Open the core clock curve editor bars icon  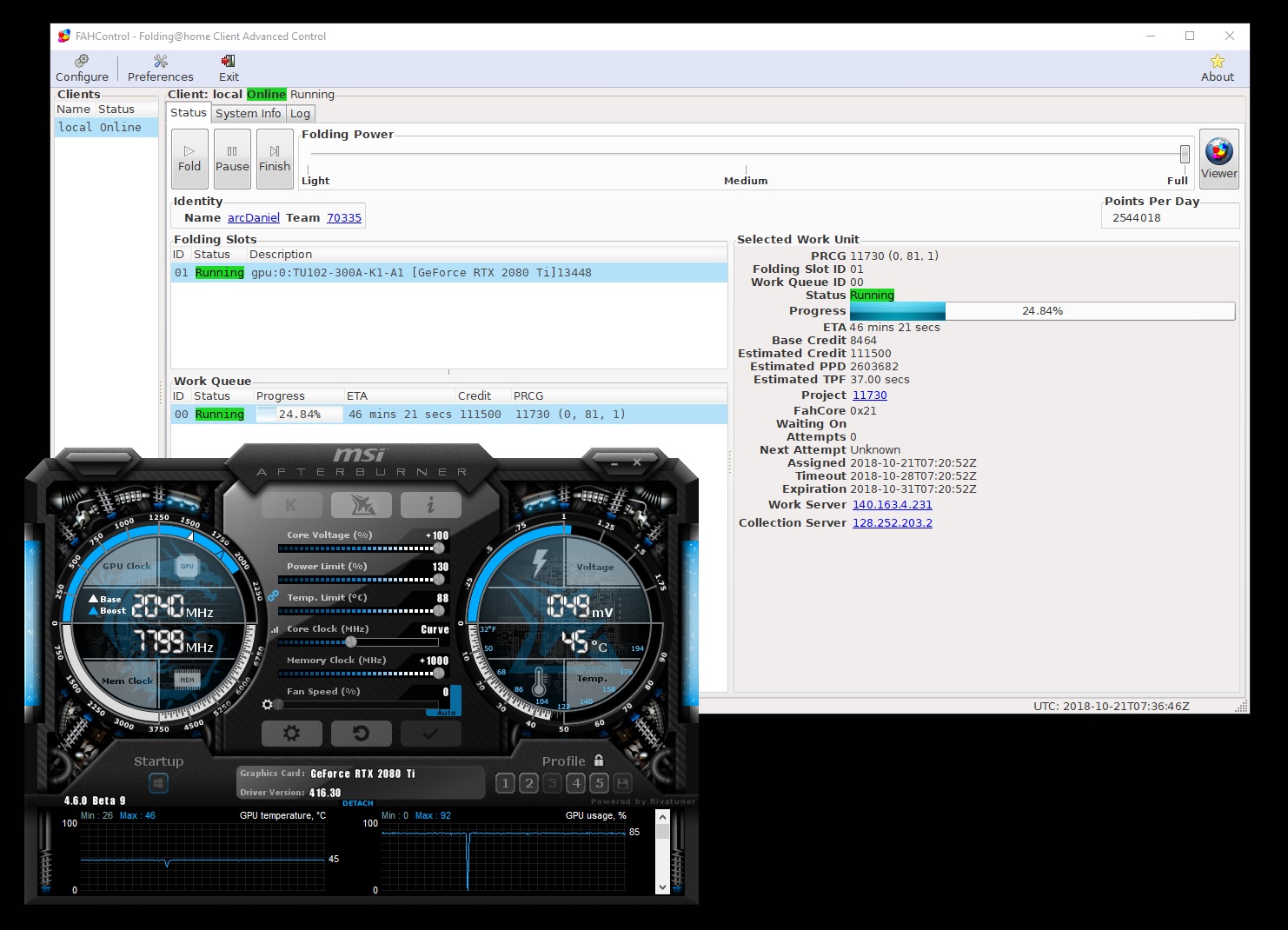(275, 629)
